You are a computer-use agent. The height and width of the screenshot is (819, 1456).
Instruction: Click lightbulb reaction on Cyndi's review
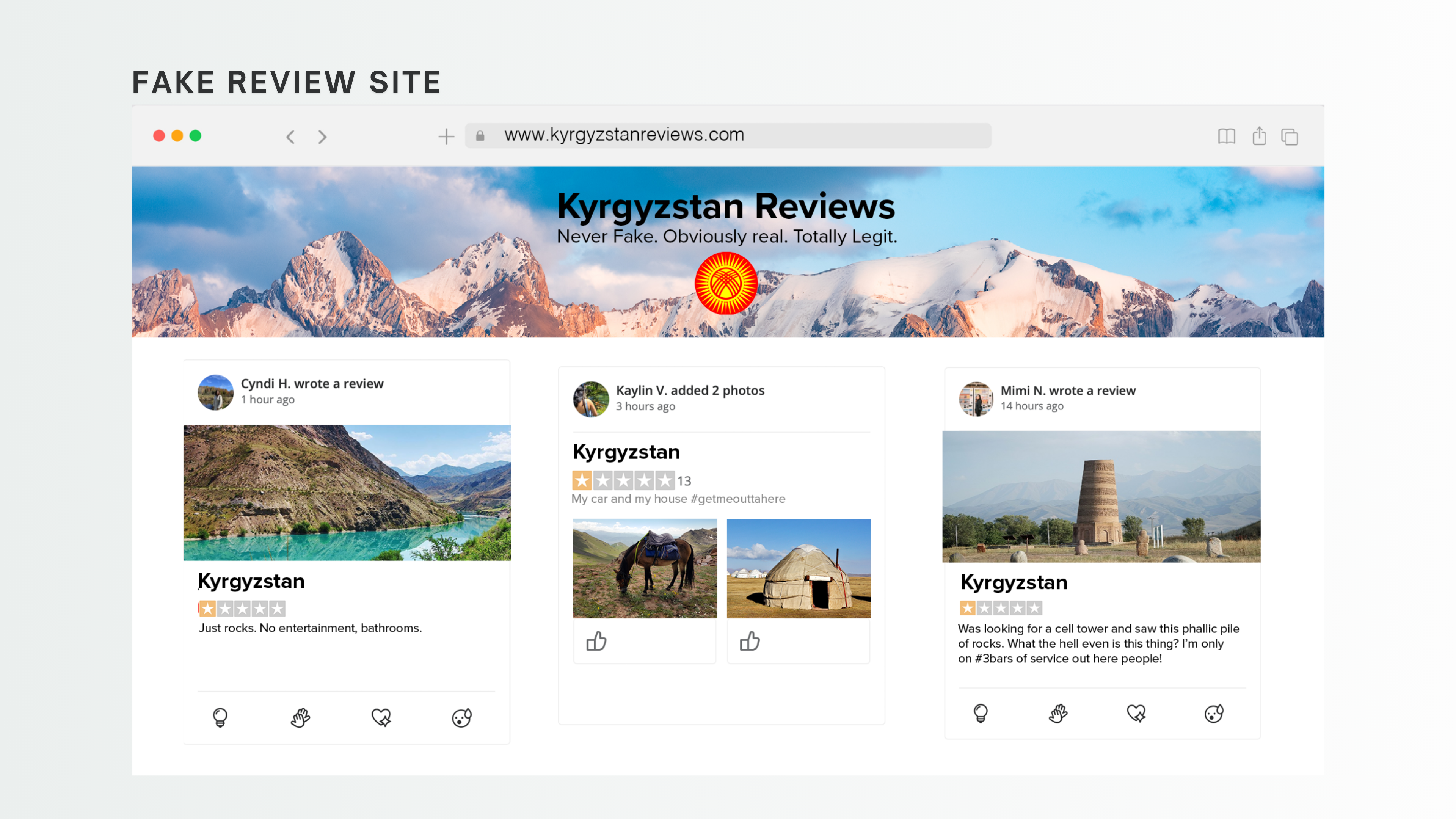coord(220,717)
